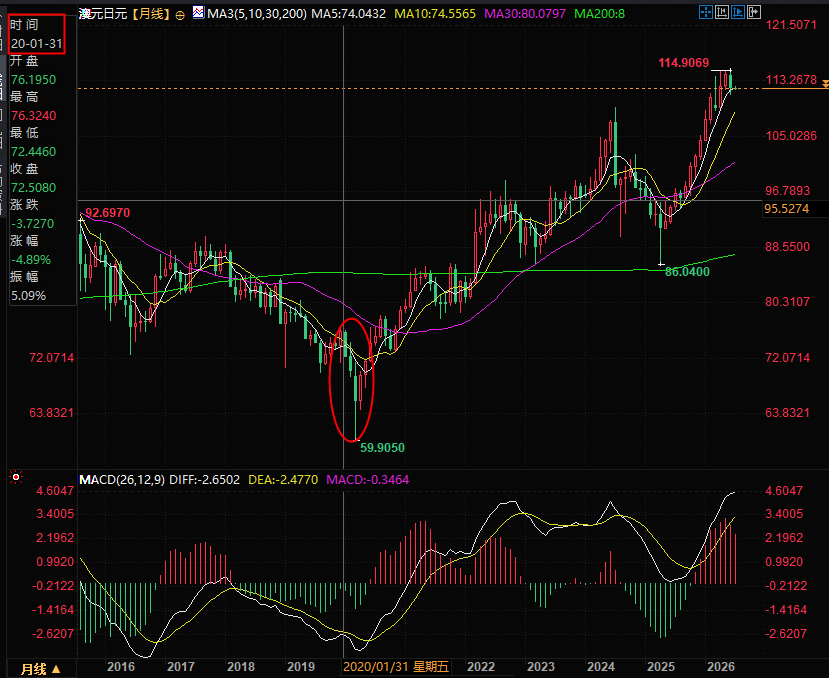Click the axis rewind-to-start icon

pos(722,12)
